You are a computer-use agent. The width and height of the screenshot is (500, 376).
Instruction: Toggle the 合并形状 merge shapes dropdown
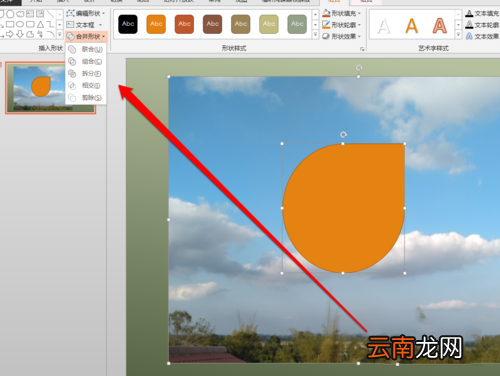(x=86, y=36)
